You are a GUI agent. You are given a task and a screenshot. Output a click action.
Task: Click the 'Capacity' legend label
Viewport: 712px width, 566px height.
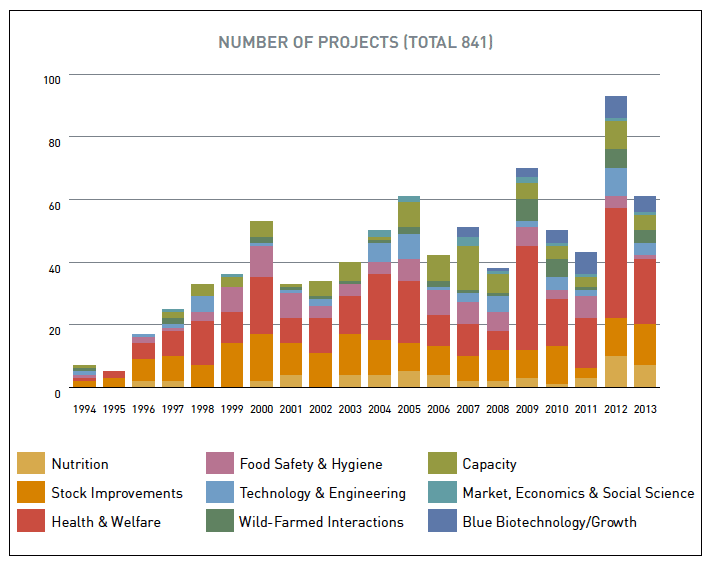490,464
